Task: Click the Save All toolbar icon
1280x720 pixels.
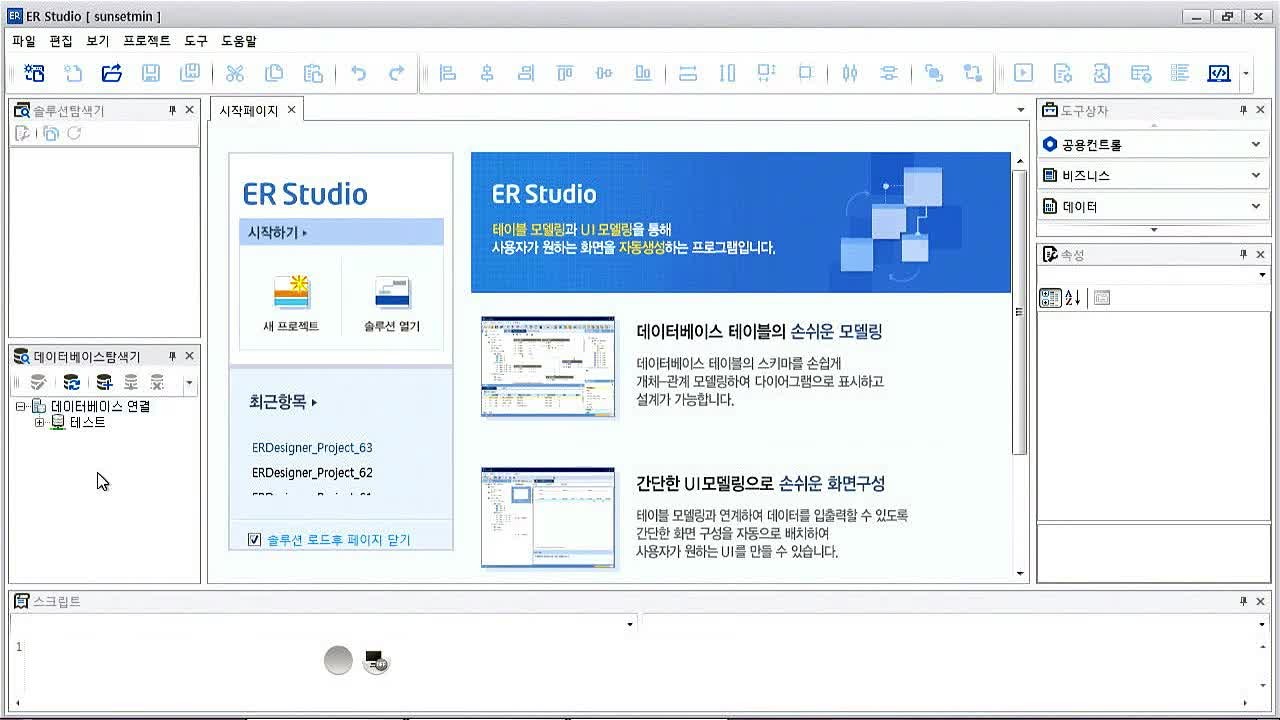Action: [189, 73]
